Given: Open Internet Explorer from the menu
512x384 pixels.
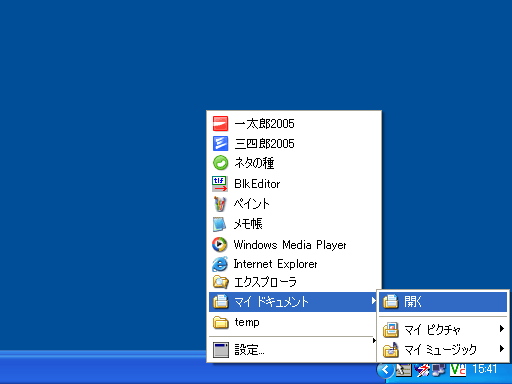Looking at the screenshot, I should pos(293,264).
